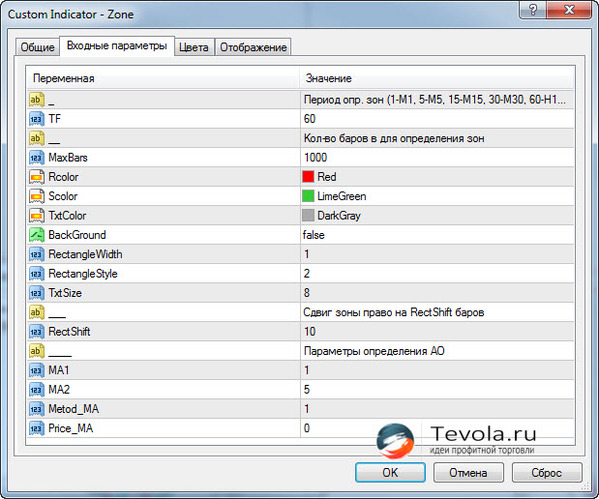This screenshot has height=499, width=599.
Task: Click the Red color swatch
Action: click(308, 177)
